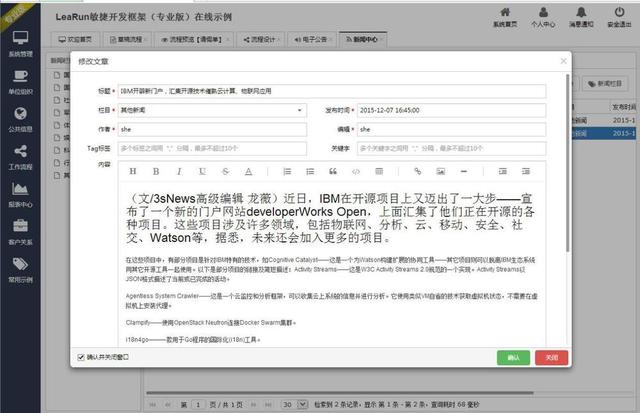
Task: Click the red 关闭 button
Action: point(551,357)
